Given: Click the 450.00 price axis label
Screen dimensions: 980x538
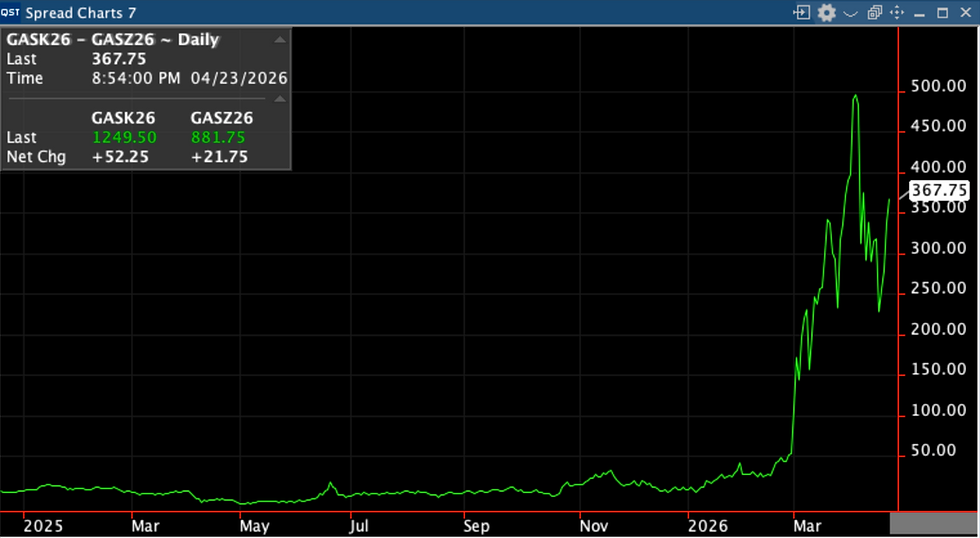Looking at the screenshot, I should tap(939, 126).
